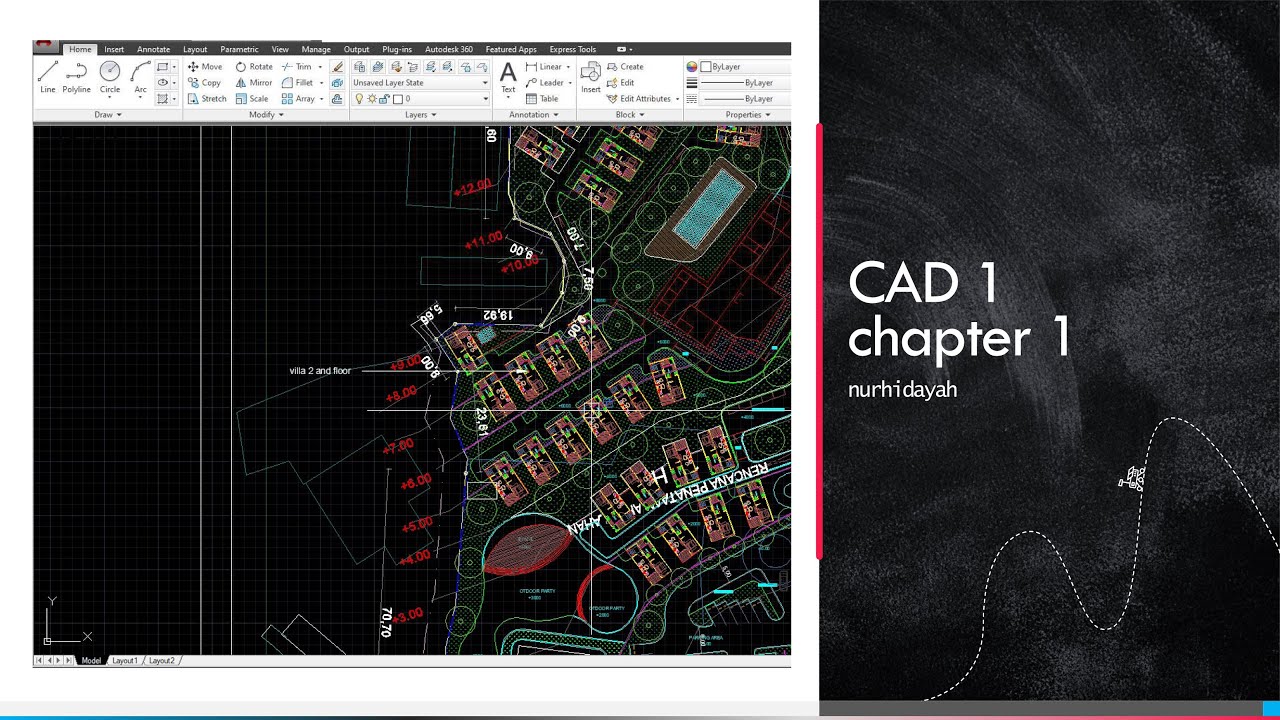Image resolution: width=1280 pixels, height=720 pixels.
Task: Open the Text annotation tool
Action: (x=508, y=78)
